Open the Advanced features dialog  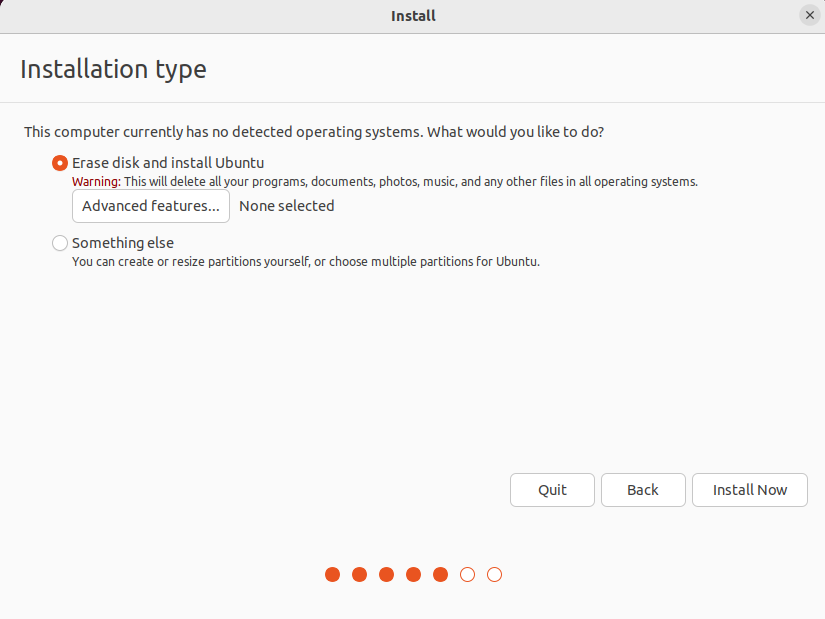[x=150, y=206]
